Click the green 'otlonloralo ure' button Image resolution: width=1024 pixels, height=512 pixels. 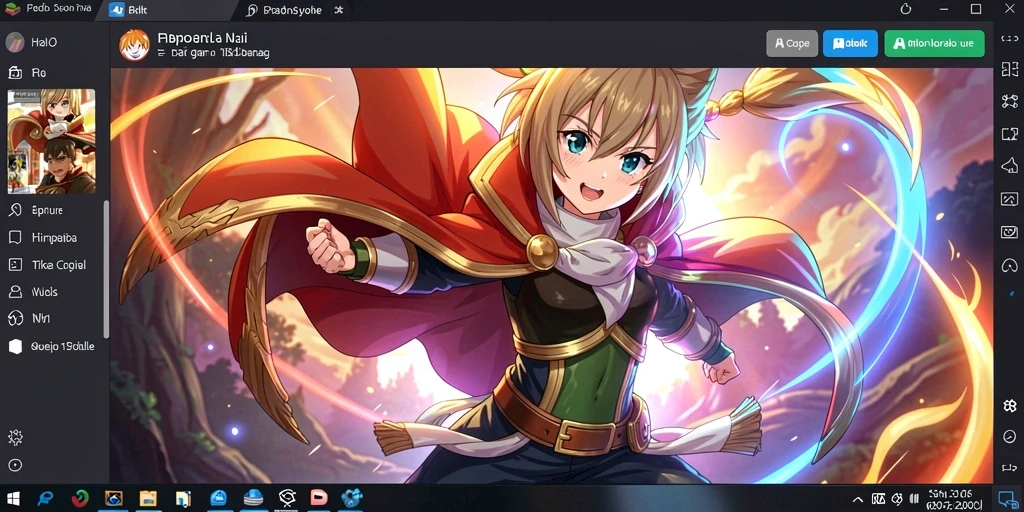[x=934, y=44]
